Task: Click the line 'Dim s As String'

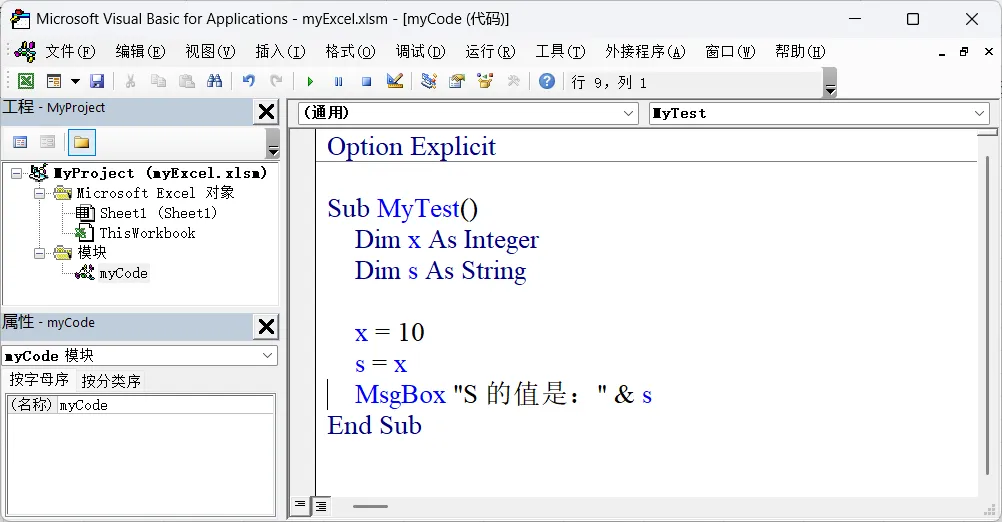Action: pyautogui.click(x=440, y=271)
